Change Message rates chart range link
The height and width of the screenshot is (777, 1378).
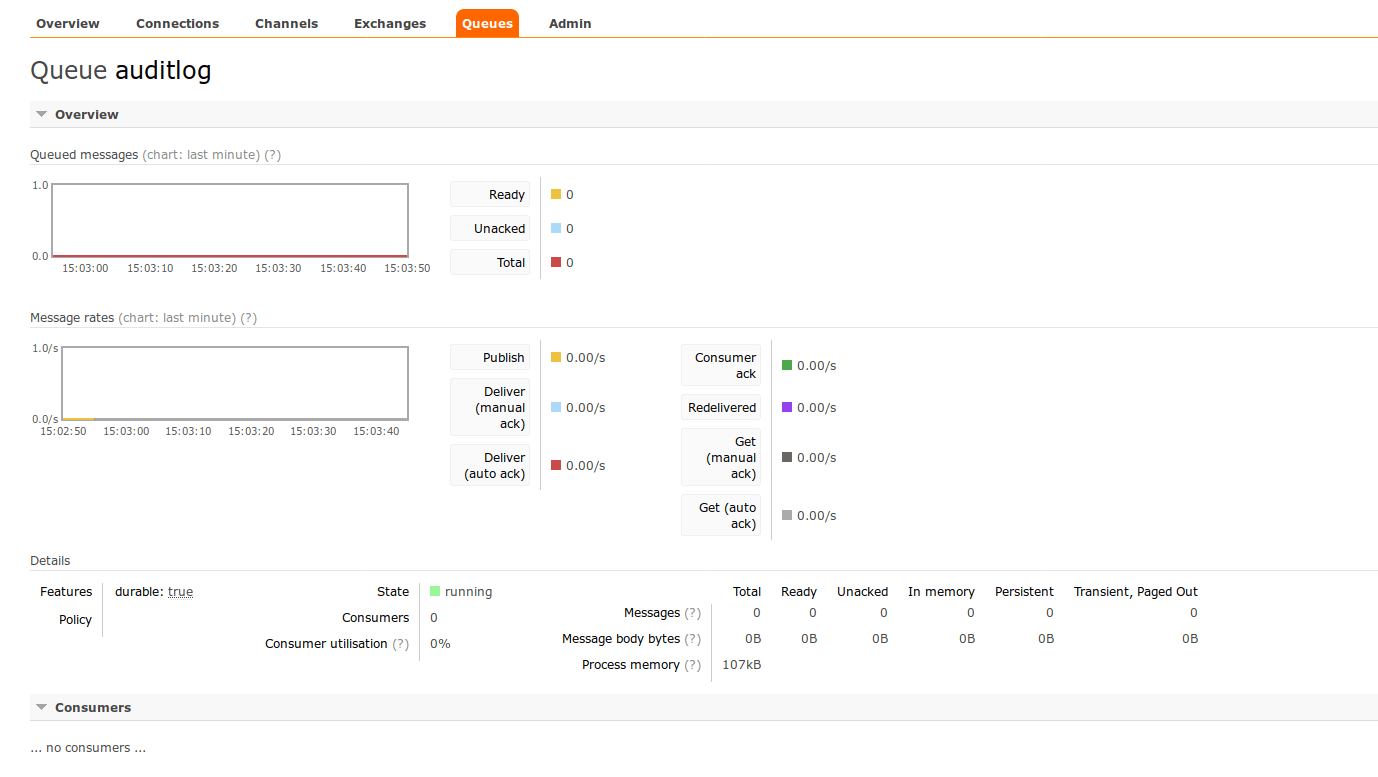(x=177, y=318)
